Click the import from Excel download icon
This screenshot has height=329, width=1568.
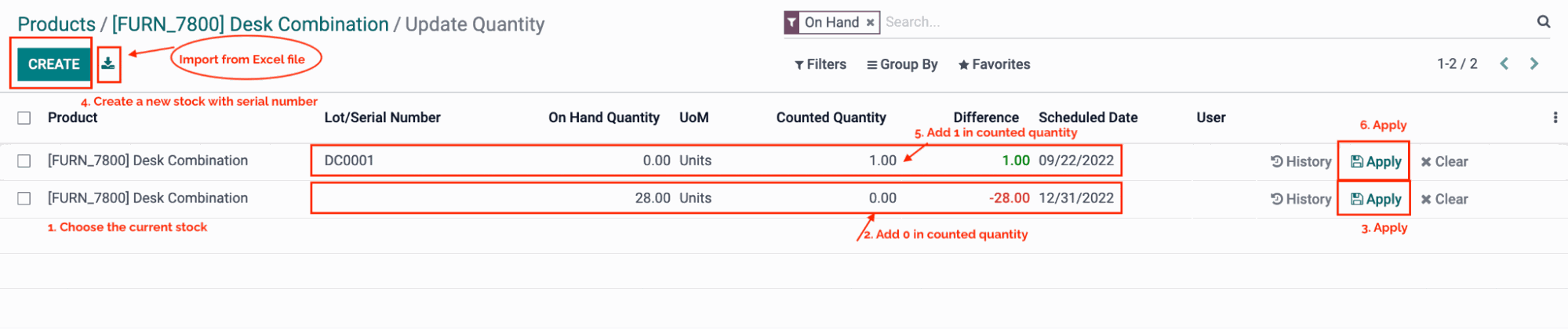point(108,64)
